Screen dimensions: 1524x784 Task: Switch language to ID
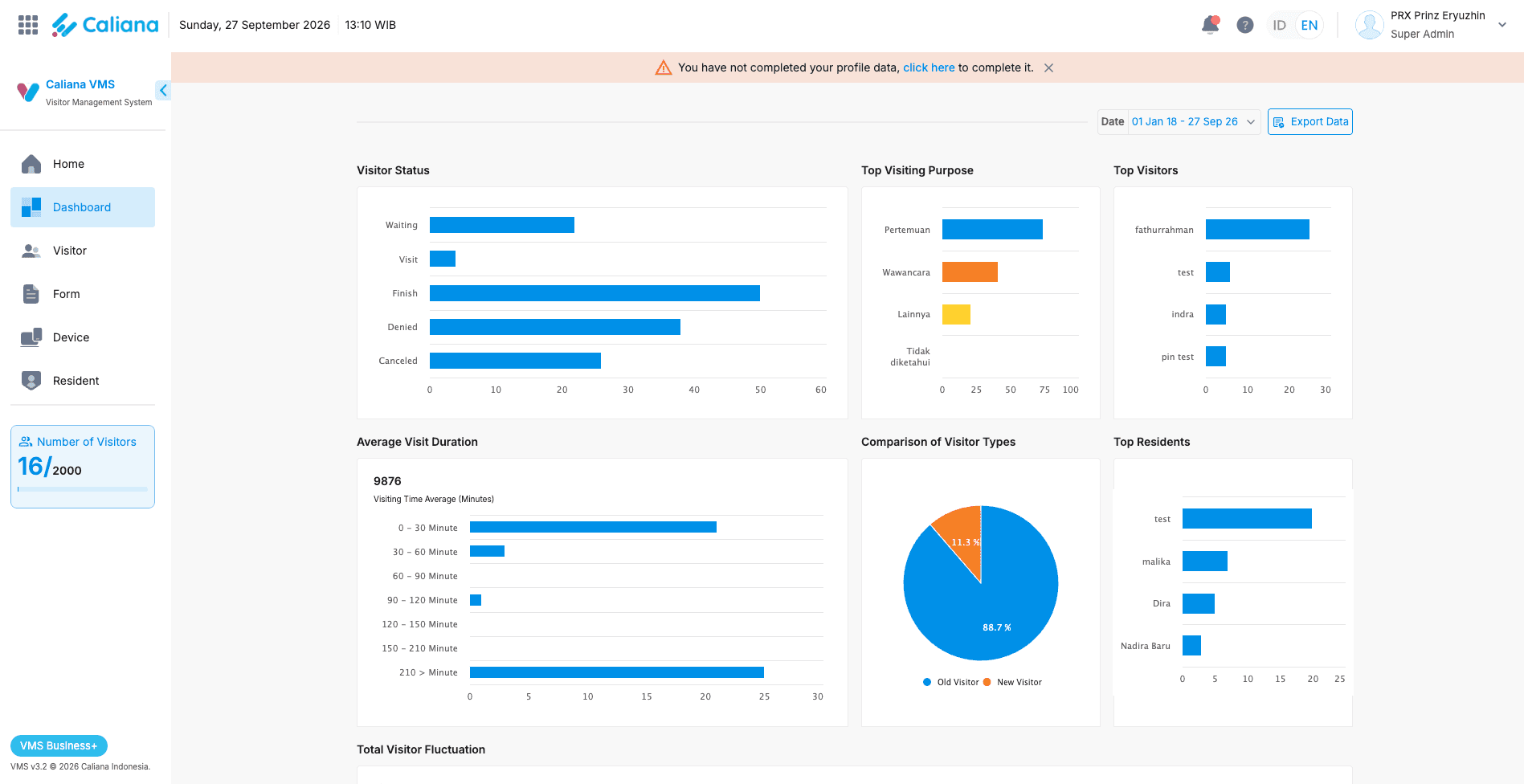tap(1280, 25)
